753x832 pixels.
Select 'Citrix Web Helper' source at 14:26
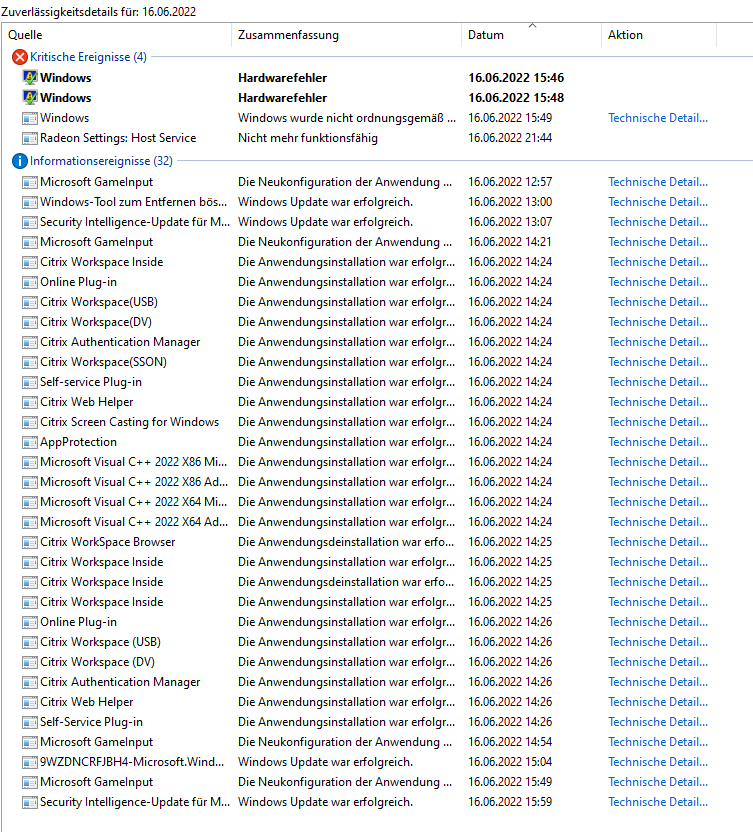(x=86, y=702)
